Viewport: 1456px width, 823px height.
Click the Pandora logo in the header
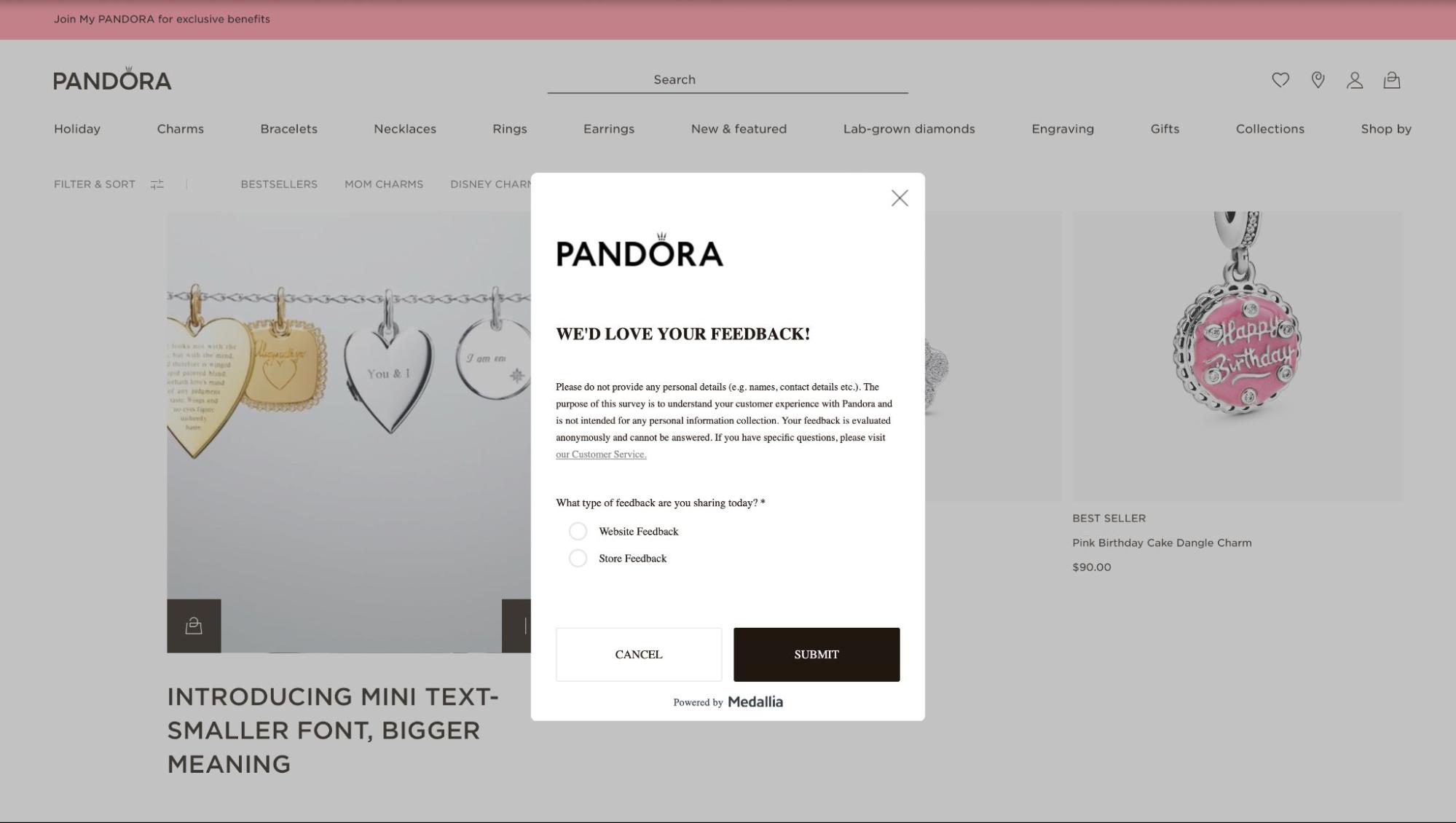tap(112, 79)
